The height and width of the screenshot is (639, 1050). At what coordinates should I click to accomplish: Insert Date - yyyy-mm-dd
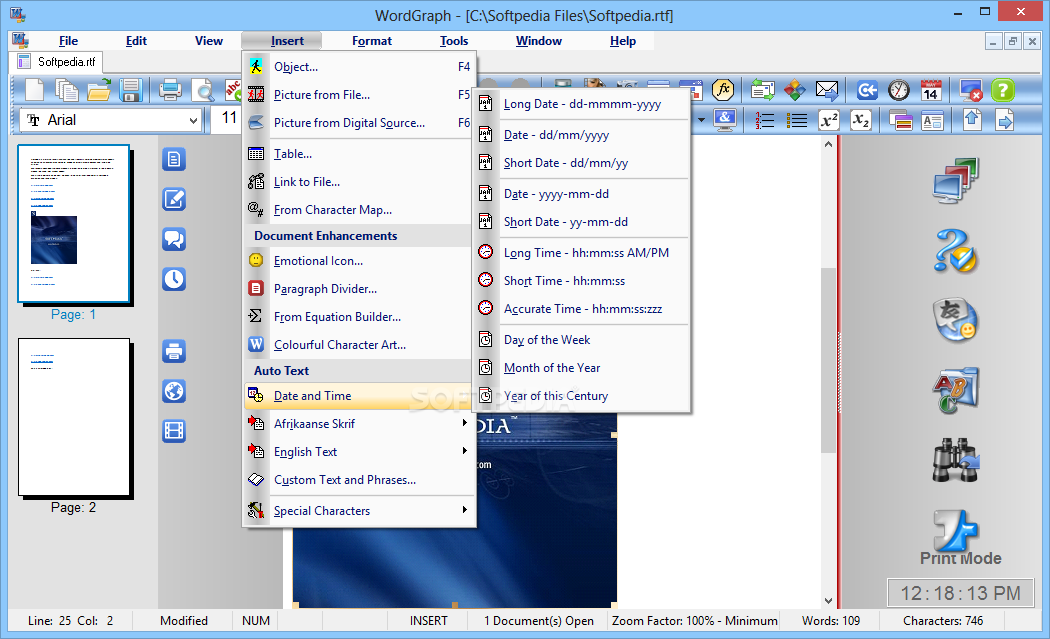pos(582,194)
